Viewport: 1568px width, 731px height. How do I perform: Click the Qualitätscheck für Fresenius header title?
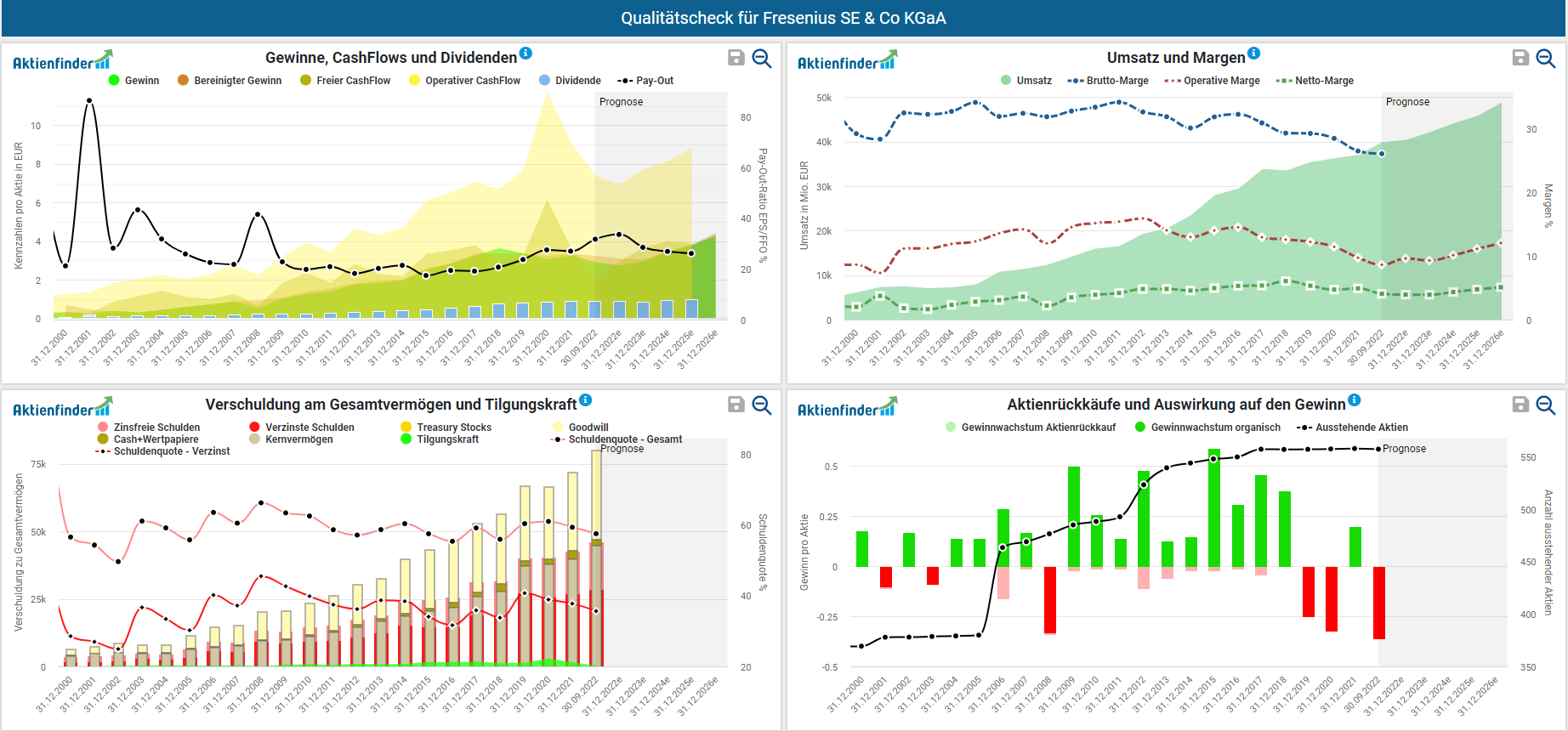point(783,18)
